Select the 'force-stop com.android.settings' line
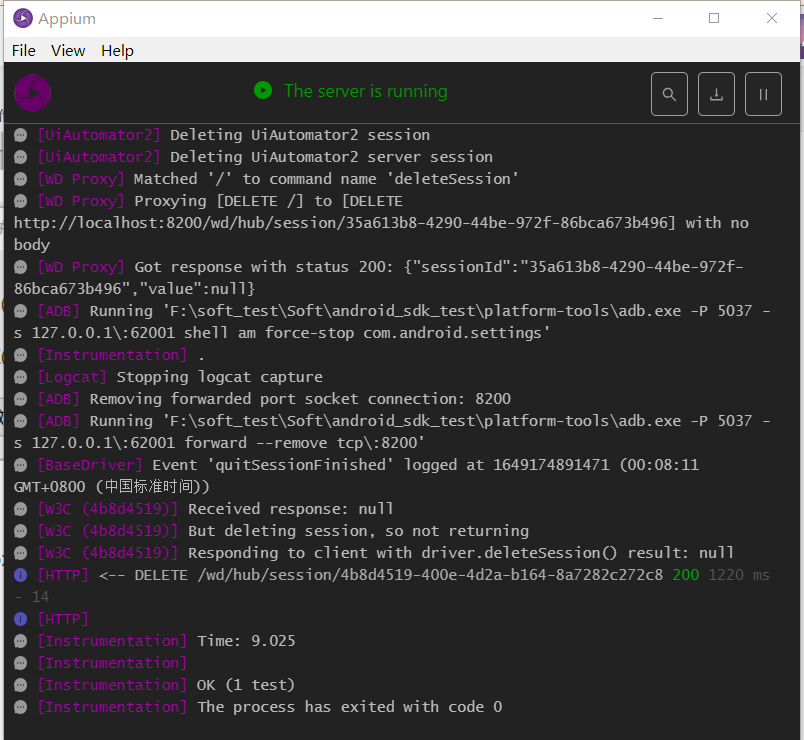804x740 pixels. 392,322
